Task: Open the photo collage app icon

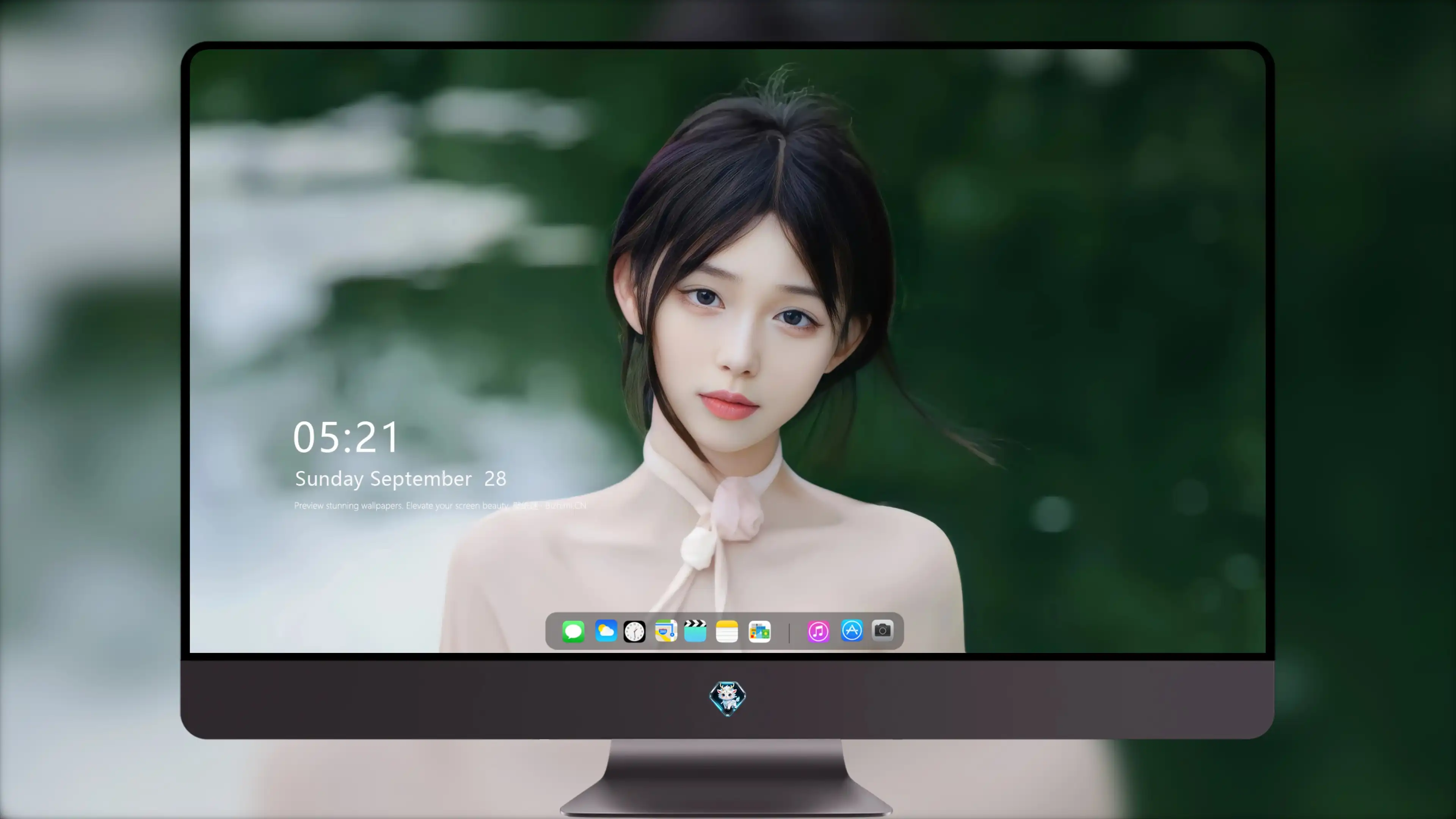Action: tap(759, 631)
